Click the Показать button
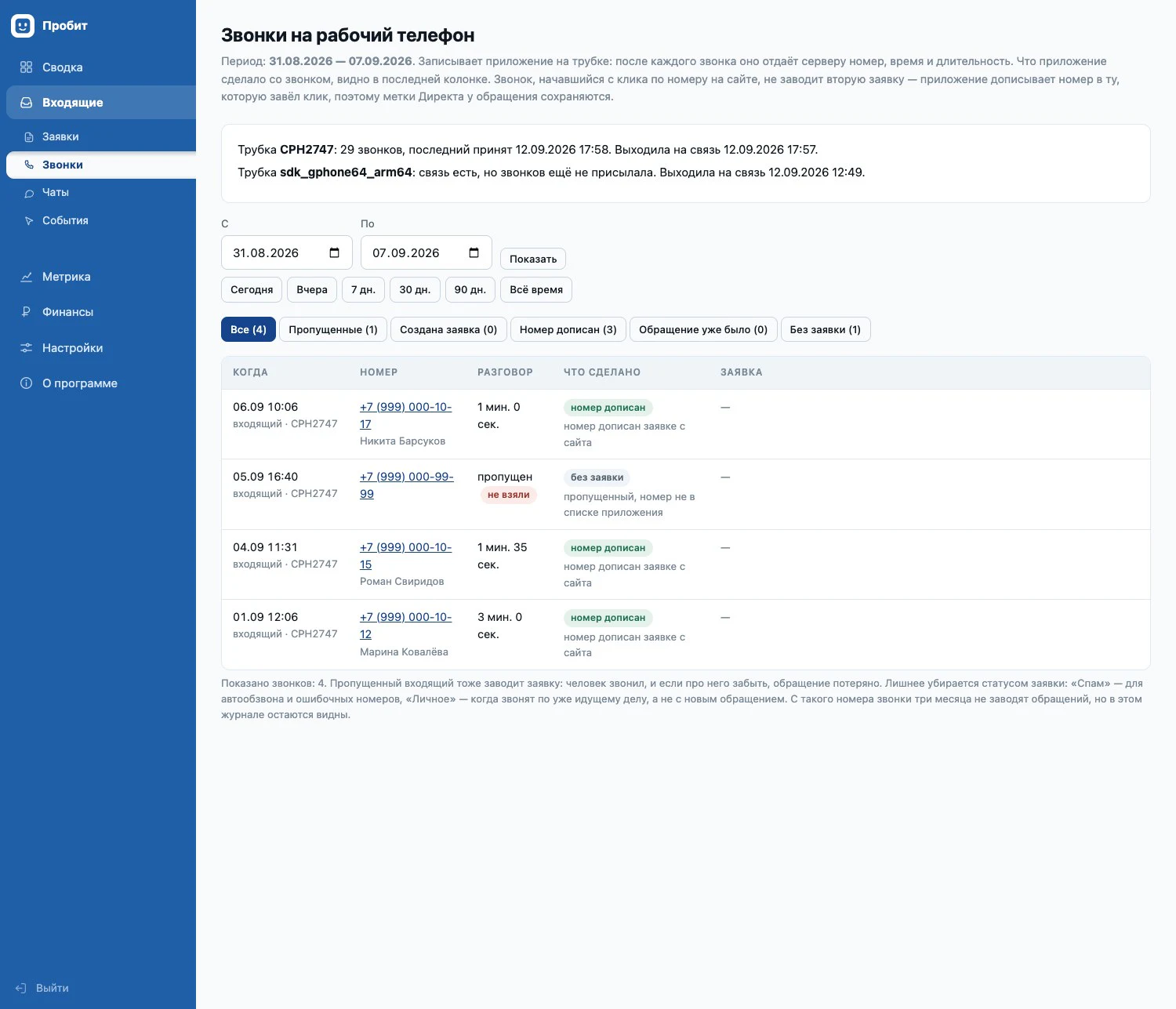The height and width of the screenshot is (1009, 1176). [533, 259]
